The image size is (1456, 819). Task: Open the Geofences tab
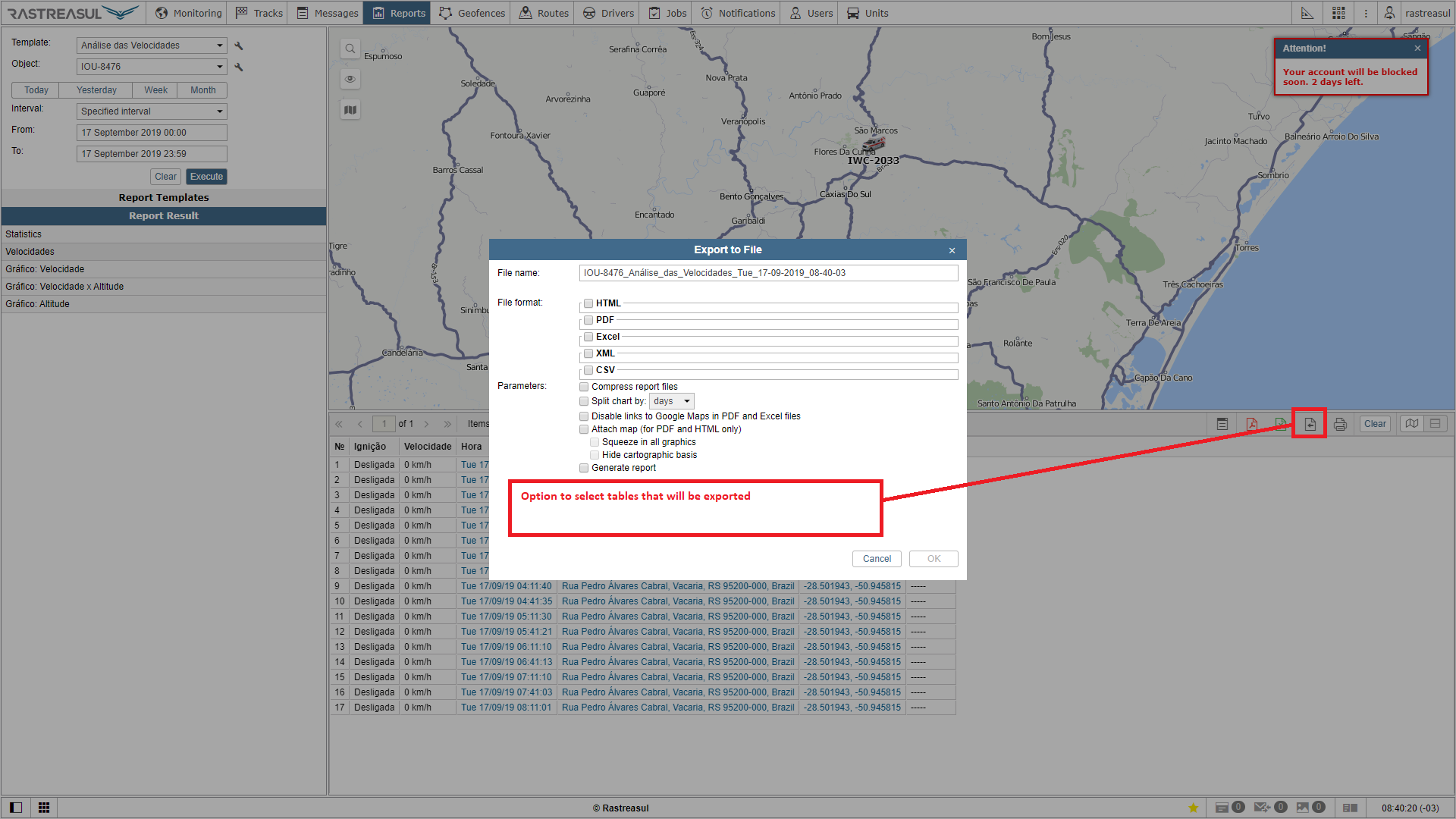tap(472, 13)
